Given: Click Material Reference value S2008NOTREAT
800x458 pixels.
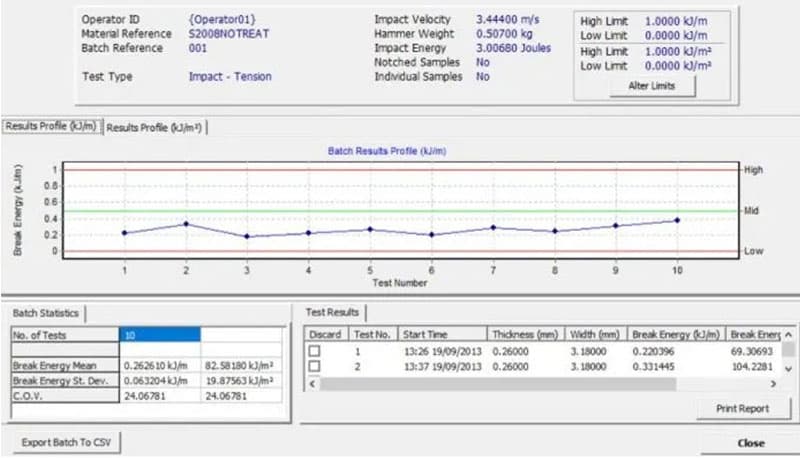Looking at the screenshot, I should [x=229, y=34].
